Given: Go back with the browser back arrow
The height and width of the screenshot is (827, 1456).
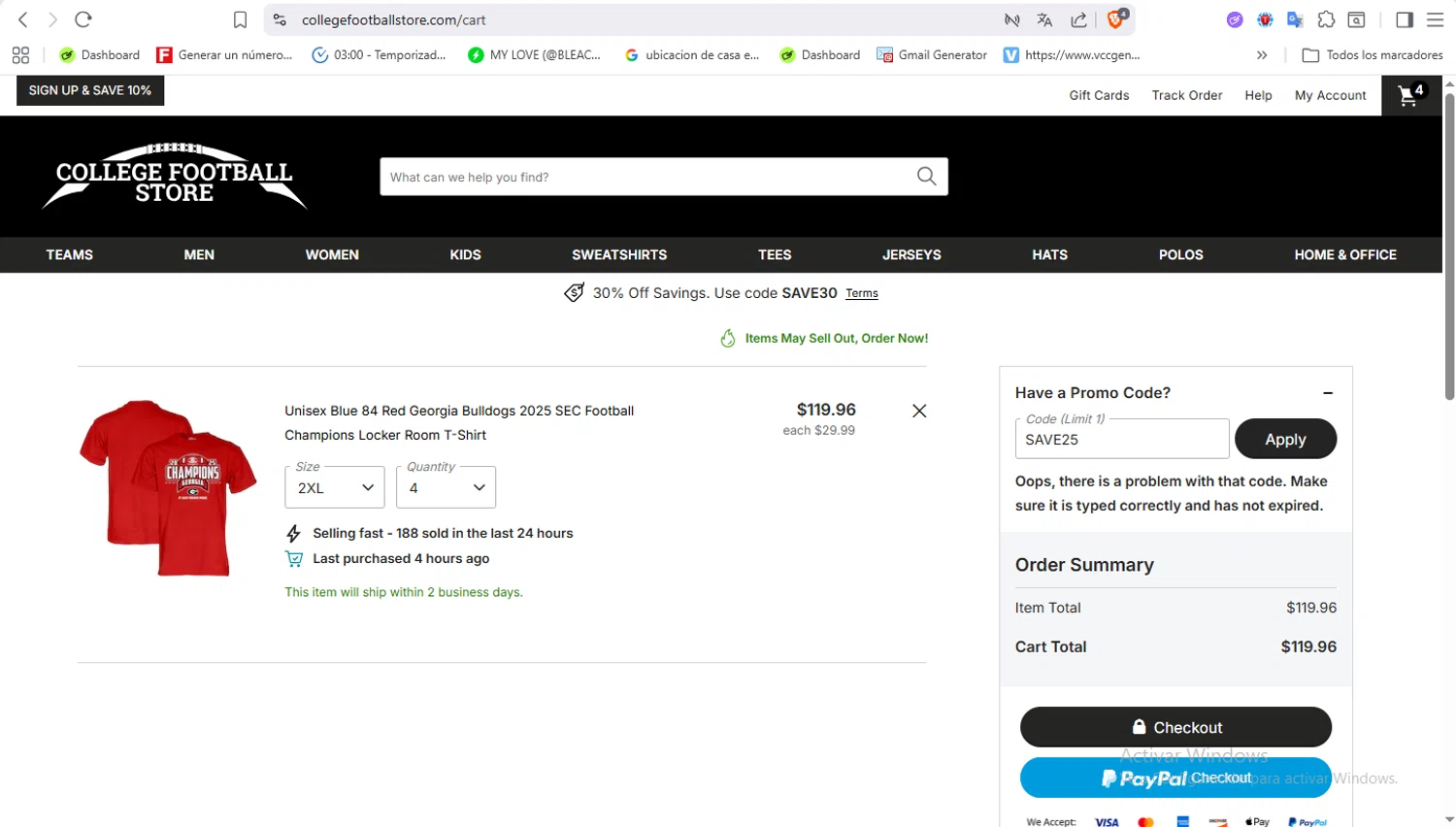Looking at the screenshot, I should click(23, 19).
